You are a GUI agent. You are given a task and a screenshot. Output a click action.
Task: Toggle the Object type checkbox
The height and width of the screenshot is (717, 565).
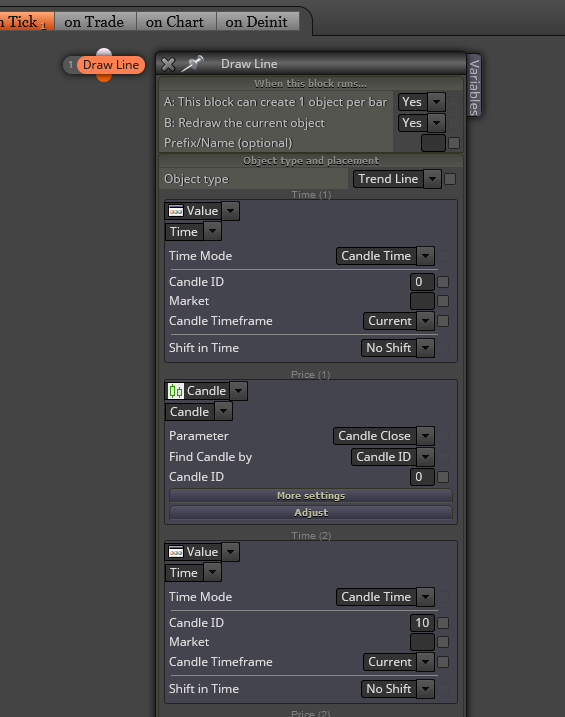pyautogui.click(x=450, y=179)
